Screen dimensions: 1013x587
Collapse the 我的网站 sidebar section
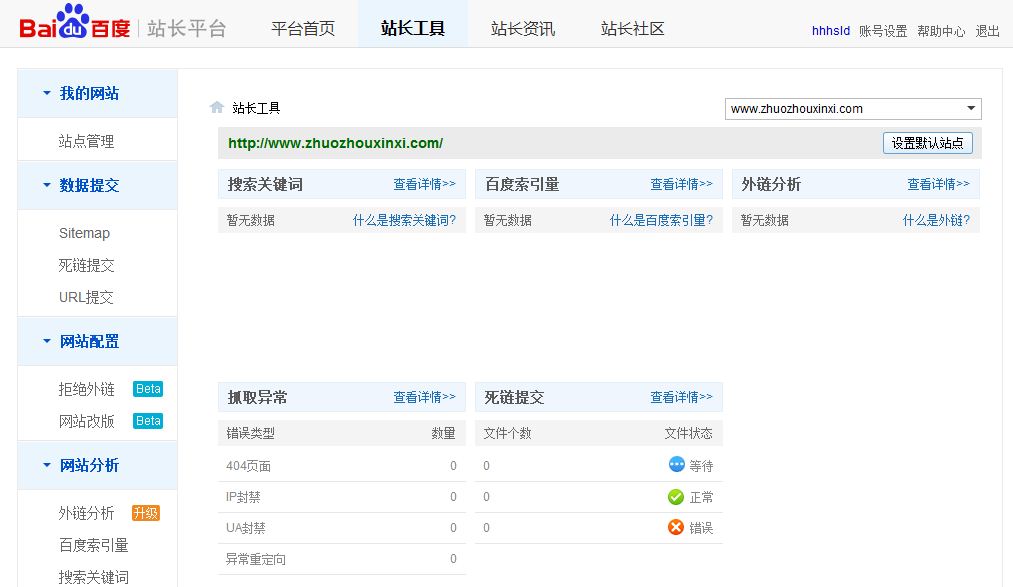[47, 93]
